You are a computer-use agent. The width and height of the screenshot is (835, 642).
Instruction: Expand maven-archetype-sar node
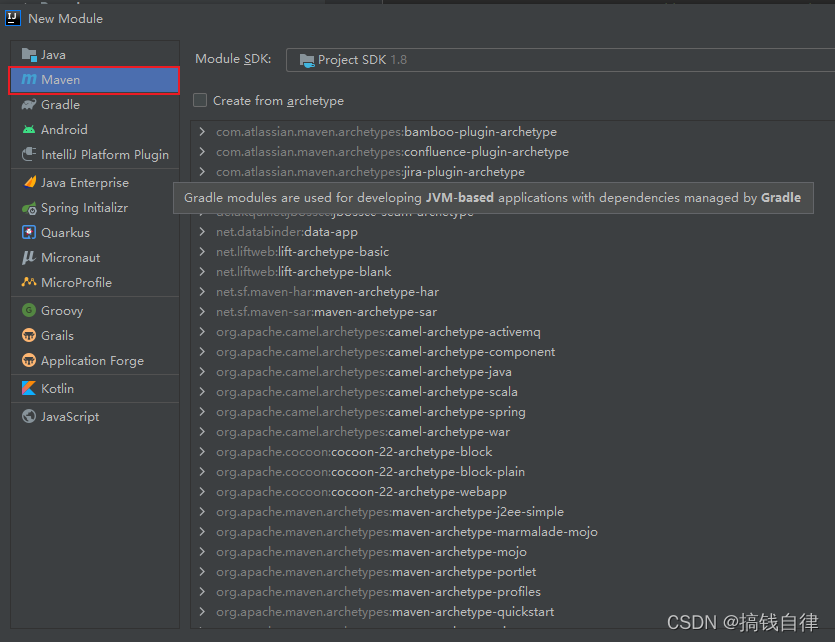coord(202,311)
